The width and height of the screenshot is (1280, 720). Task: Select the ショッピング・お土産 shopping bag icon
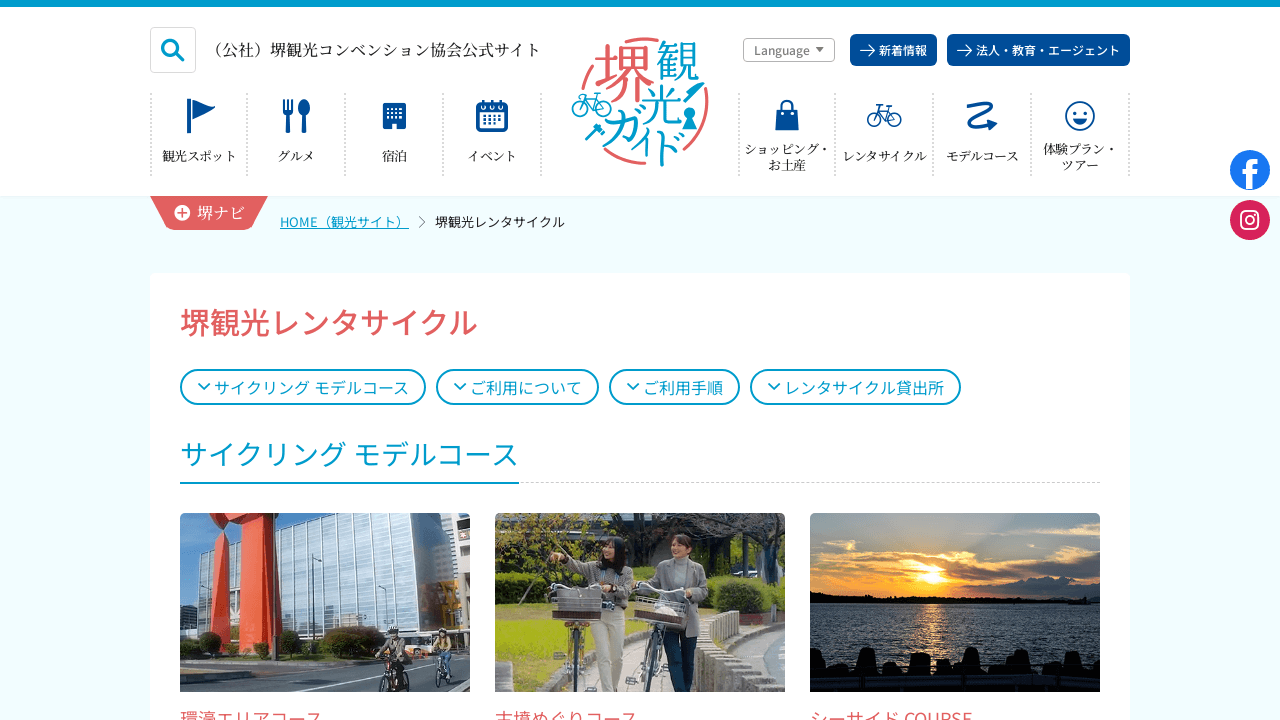(x=786, y=114)
